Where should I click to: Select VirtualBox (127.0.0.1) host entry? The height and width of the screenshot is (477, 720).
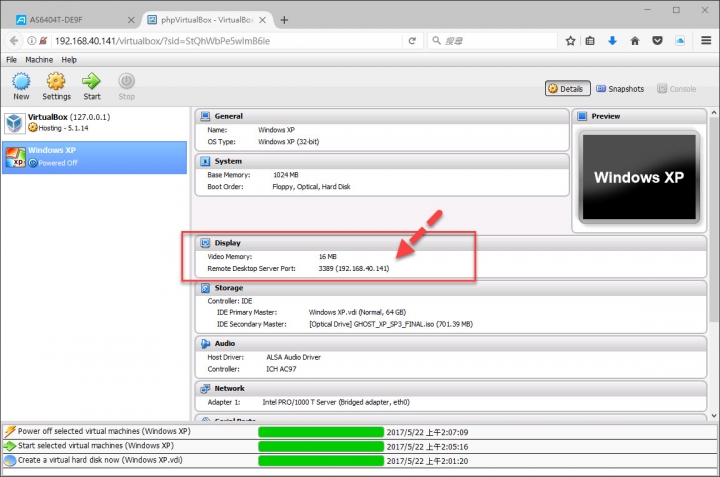pos(95,123)
